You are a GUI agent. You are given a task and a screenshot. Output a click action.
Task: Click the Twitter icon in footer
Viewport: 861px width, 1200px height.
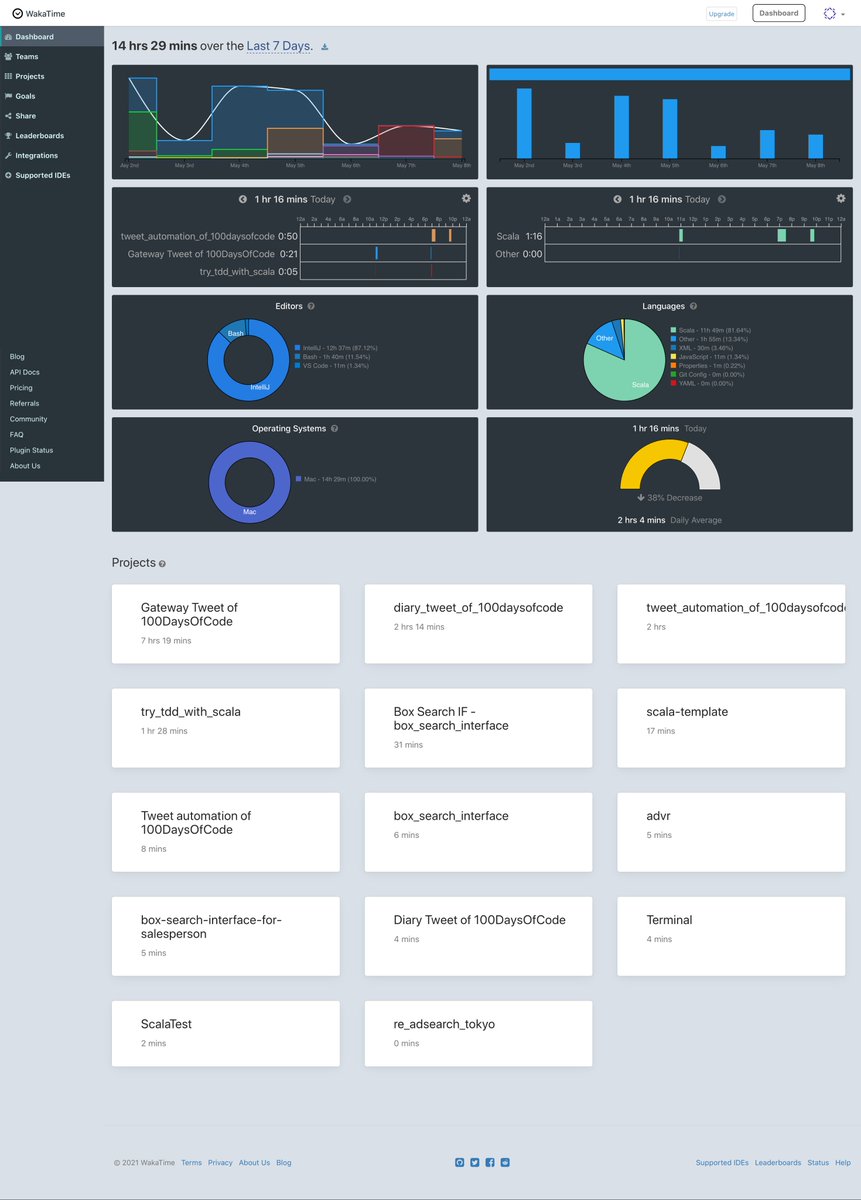(x=475, y=1162)
